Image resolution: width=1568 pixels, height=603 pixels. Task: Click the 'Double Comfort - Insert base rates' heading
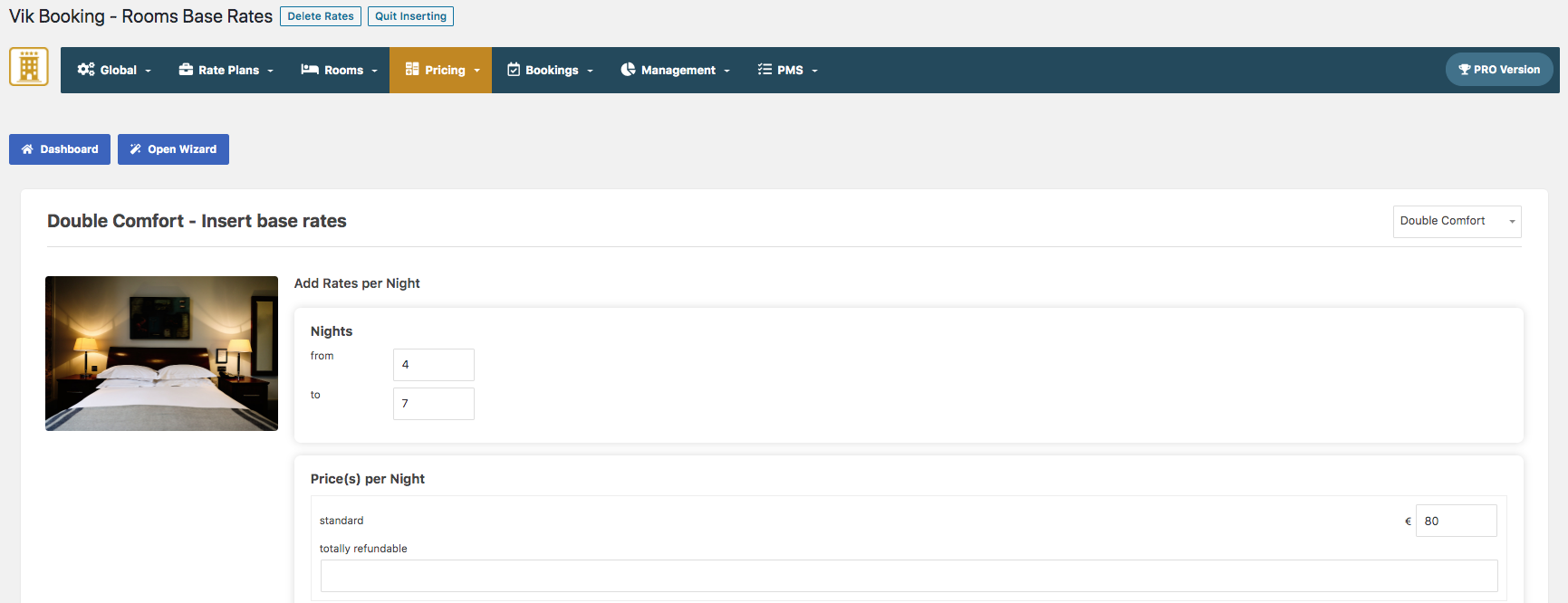click(197, 221)
